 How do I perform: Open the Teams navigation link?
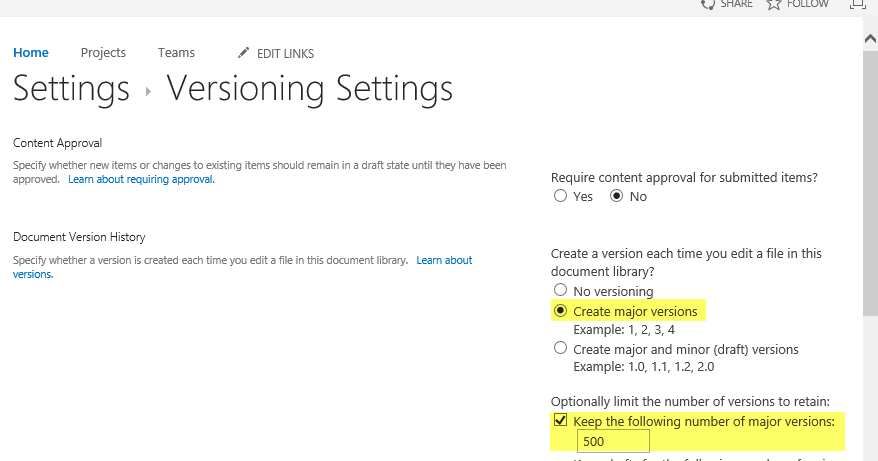coord(176,53)
